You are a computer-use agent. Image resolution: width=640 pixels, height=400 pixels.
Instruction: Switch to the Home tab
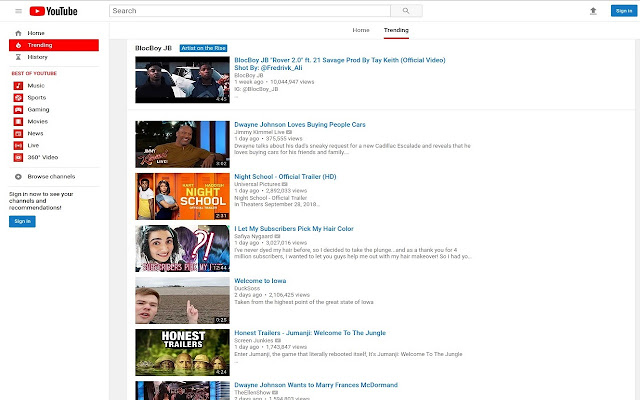(361, 30)
